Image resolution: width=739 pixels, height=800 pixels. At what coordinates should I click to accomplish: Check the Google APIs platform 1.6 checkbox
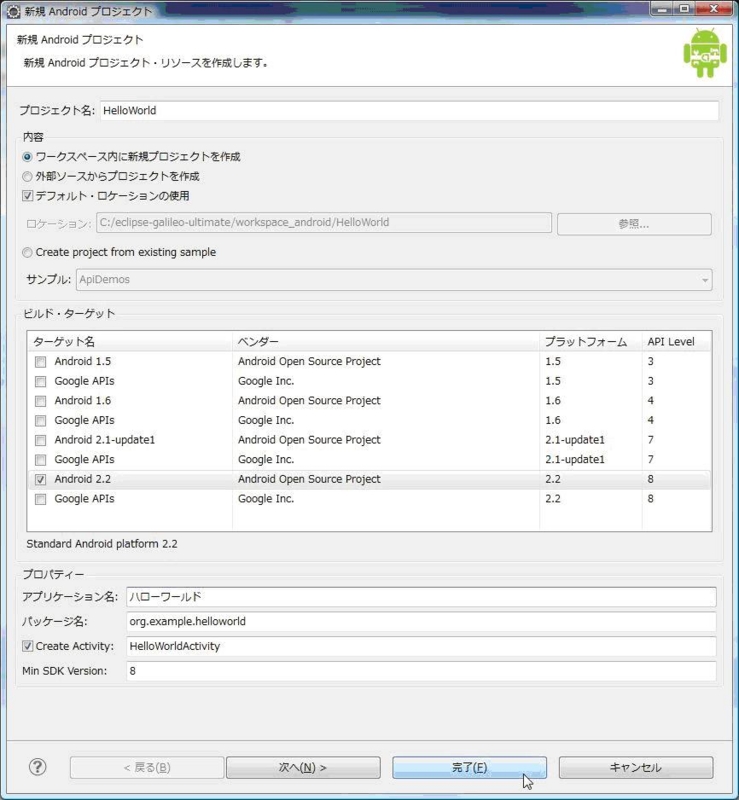pos(40,421)
